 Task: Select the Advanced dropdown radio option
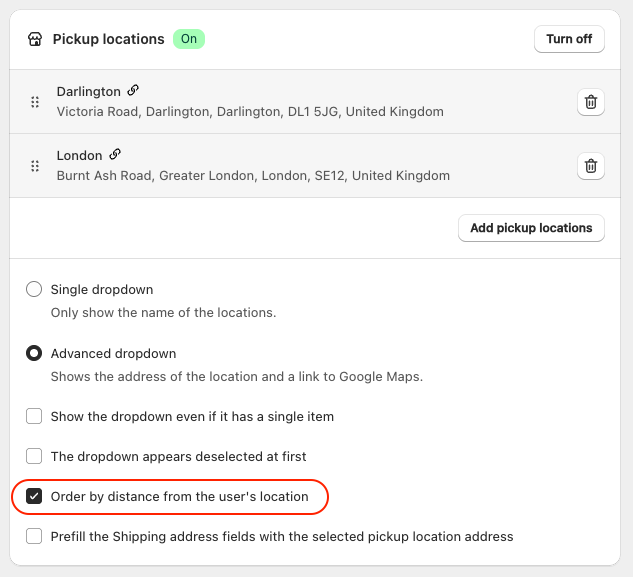tap(34, 353)
